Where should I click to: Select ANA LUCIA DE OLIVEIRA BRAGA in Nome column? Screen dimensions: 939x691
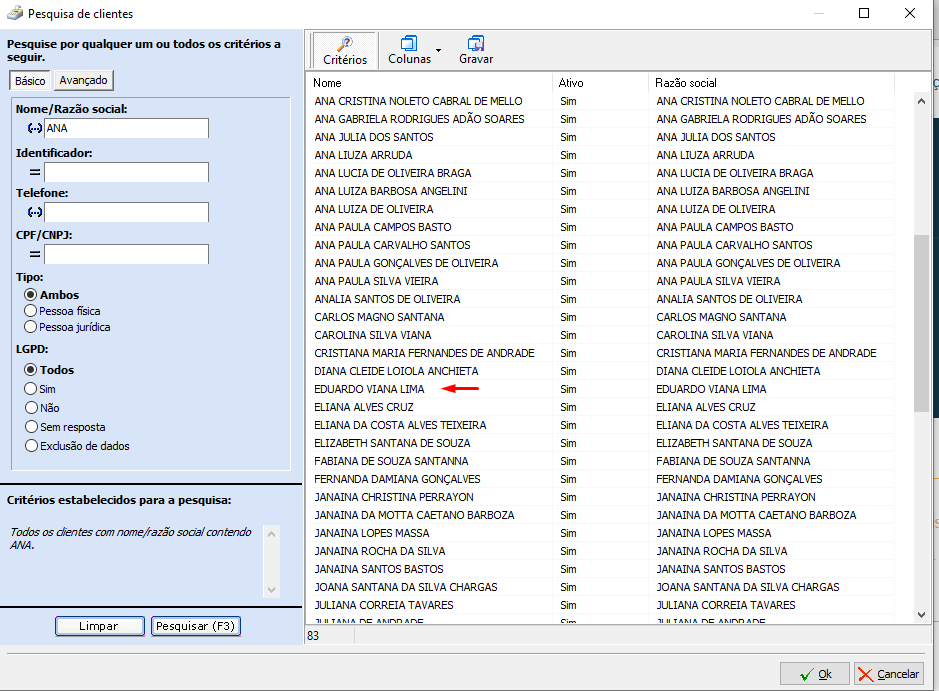pyautogui.click(x=393, y=173)
